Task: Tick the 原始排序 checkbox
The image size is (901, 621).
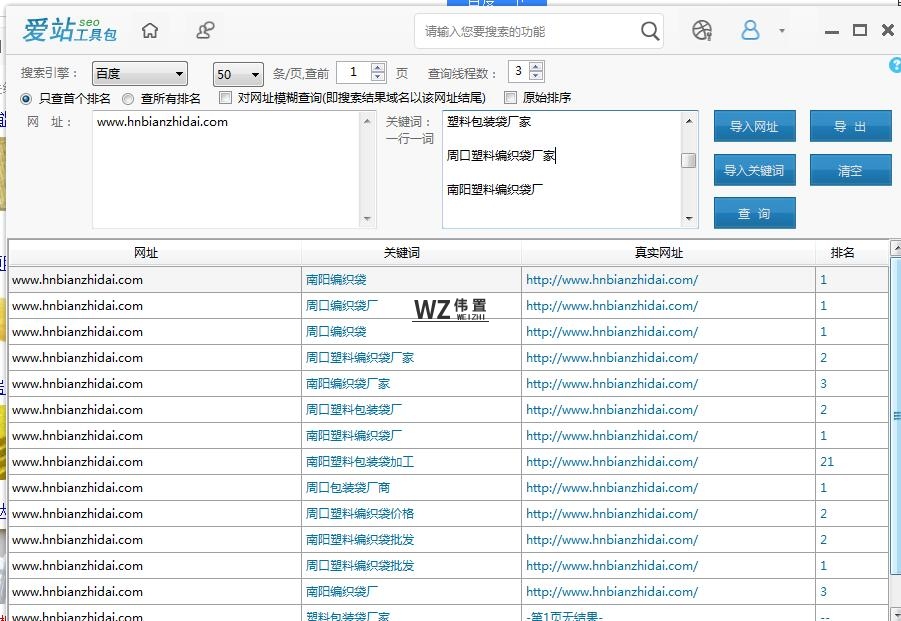Action: [510, 98]
